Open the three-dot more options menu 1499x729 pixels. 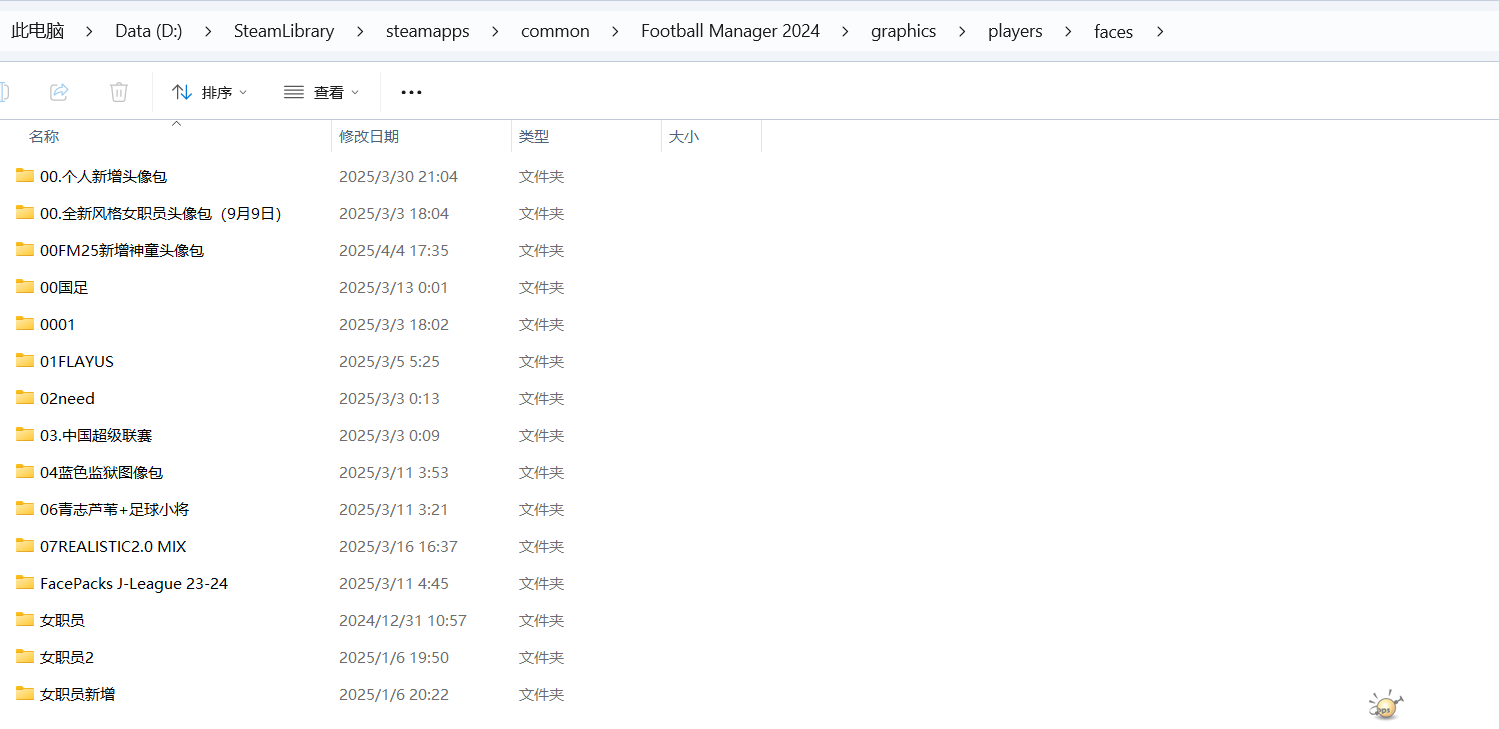click(411, 92)
